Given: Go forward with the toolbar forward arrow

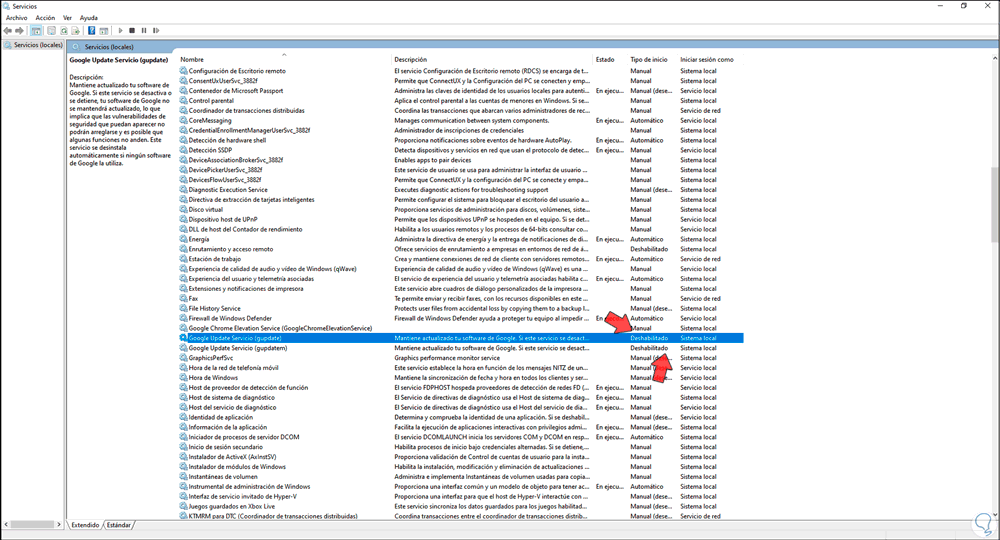Looking at the screenshot, I should coord(20,31).
